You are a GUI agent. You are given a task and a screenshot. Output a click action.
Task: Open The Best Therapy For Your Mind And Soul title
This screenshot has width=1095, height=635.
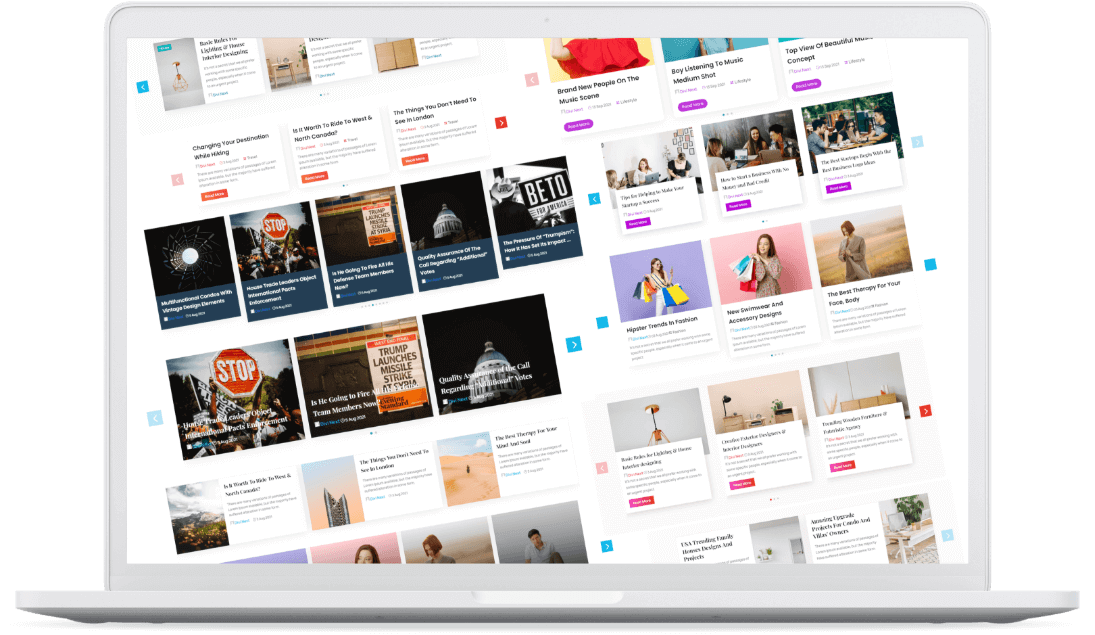point(526,437)
